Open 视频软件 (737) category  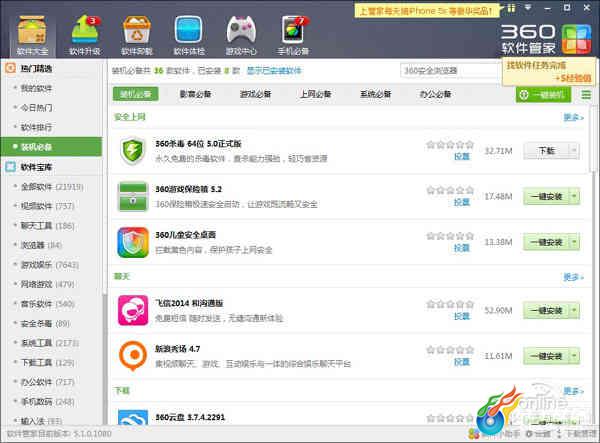(47, 206)
